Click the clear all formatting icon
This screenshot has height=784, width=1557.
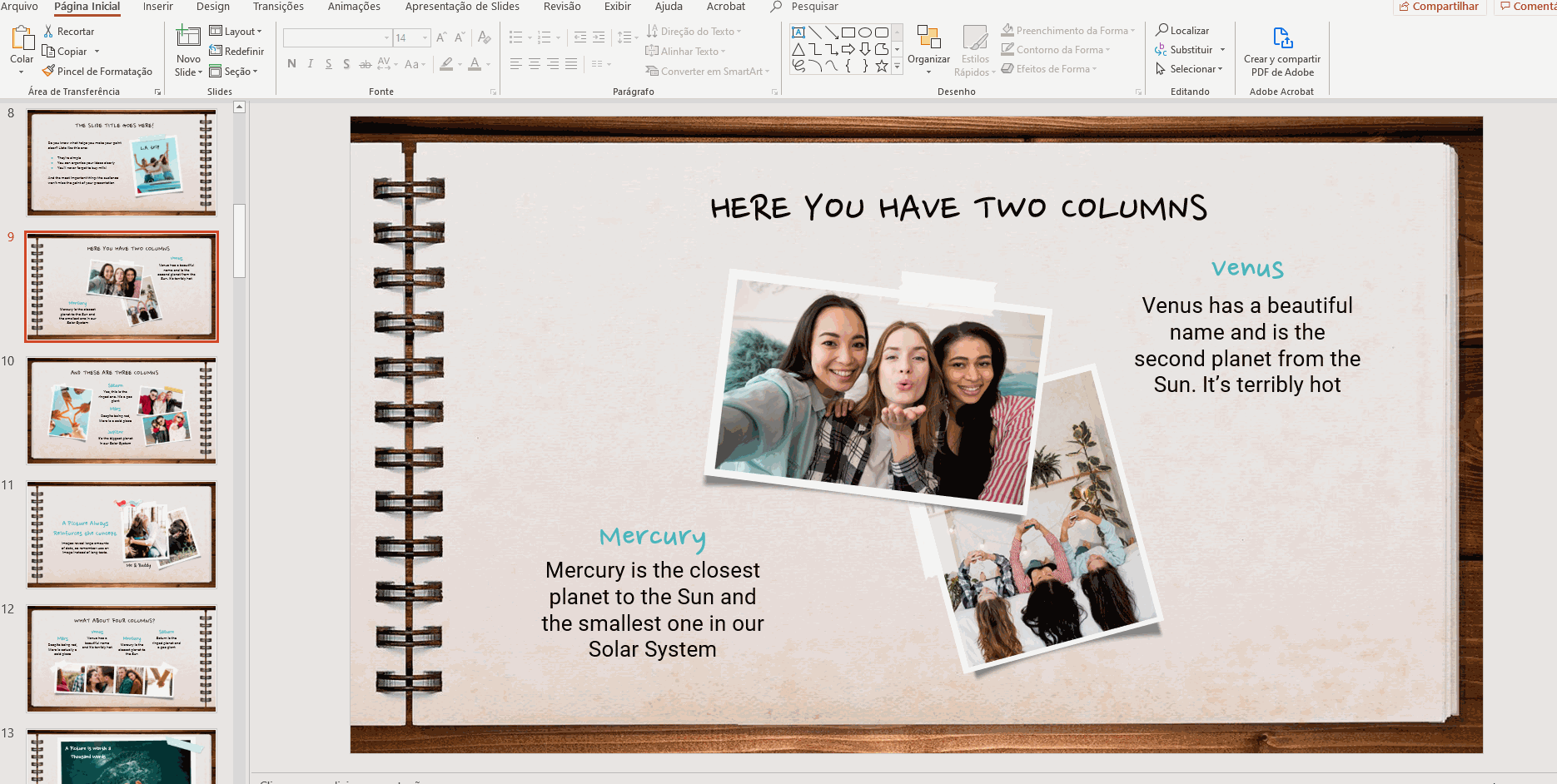(x=484, y=37)
